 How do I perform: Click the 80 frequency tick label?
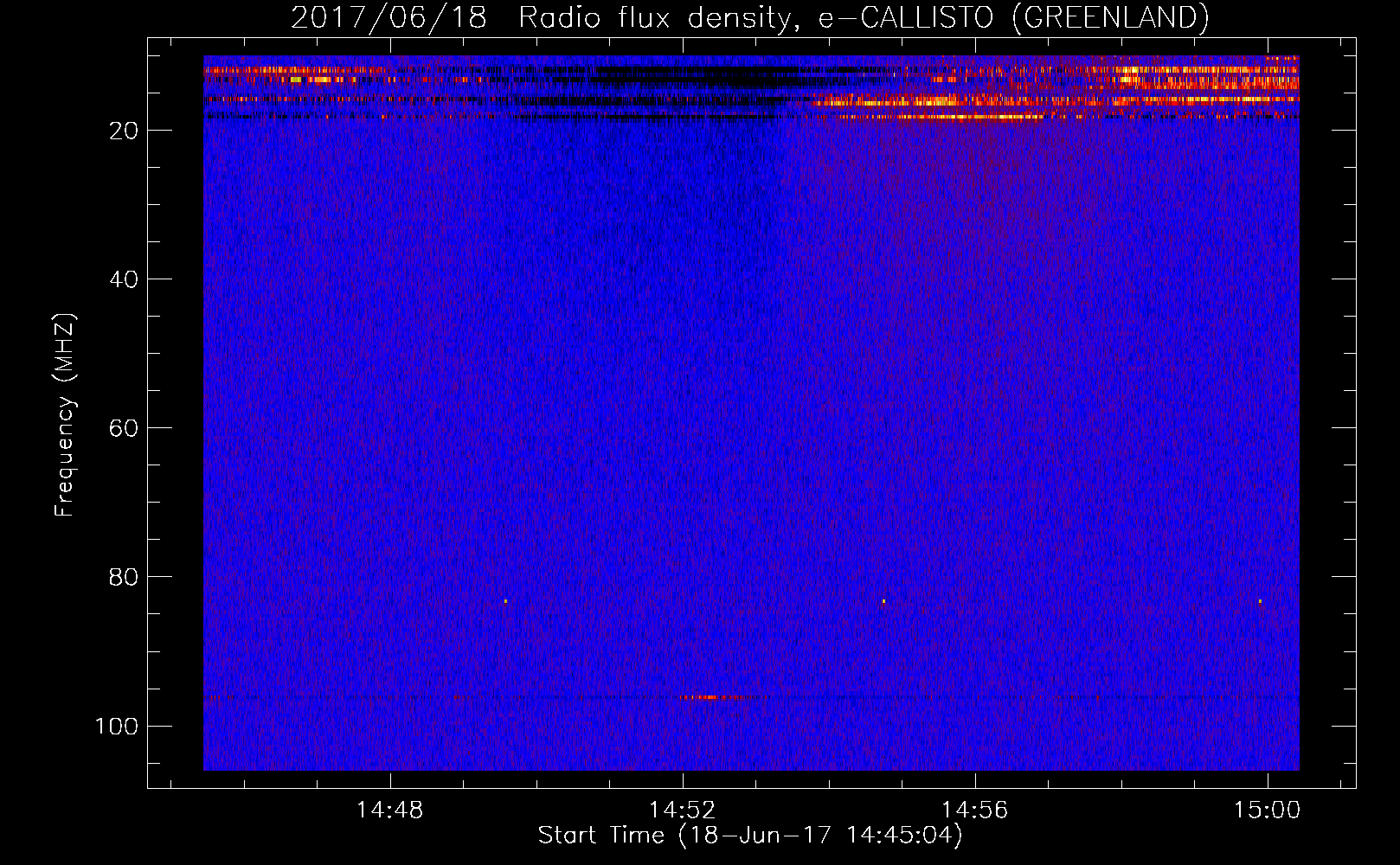tap(123, 577)
